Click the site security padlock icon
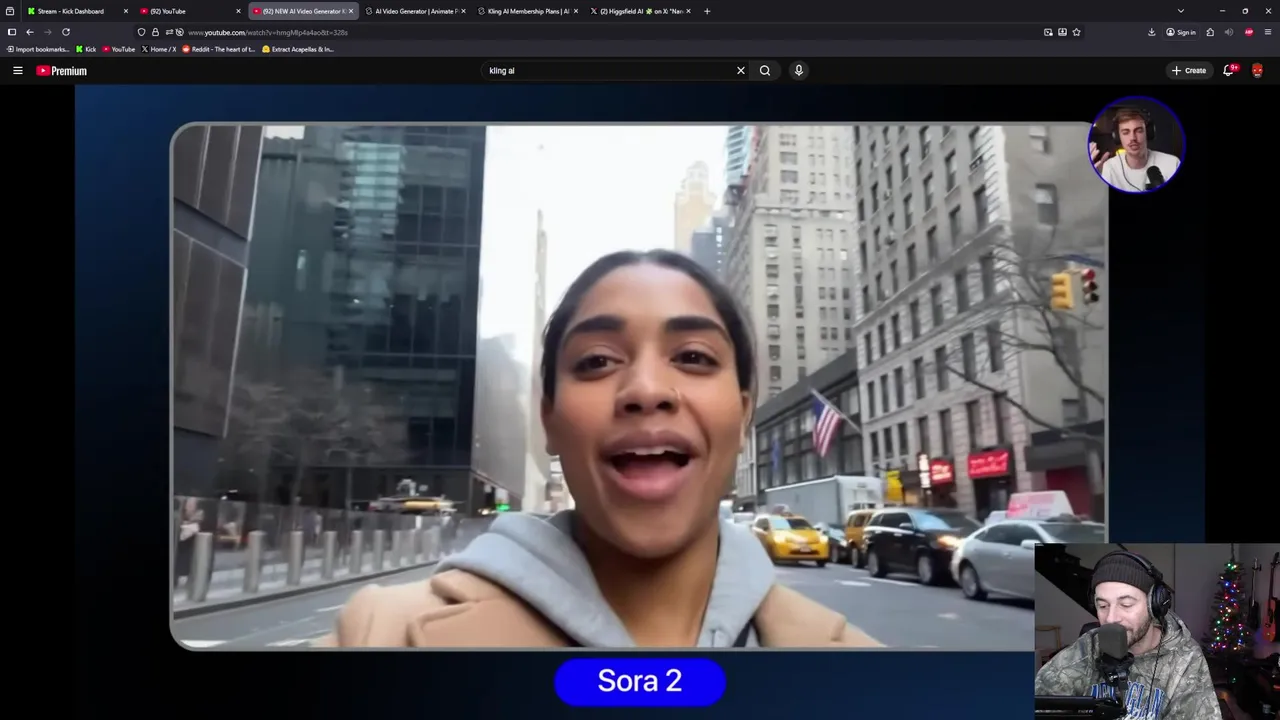Screen dimensions: 1280x720 (155, 32)
